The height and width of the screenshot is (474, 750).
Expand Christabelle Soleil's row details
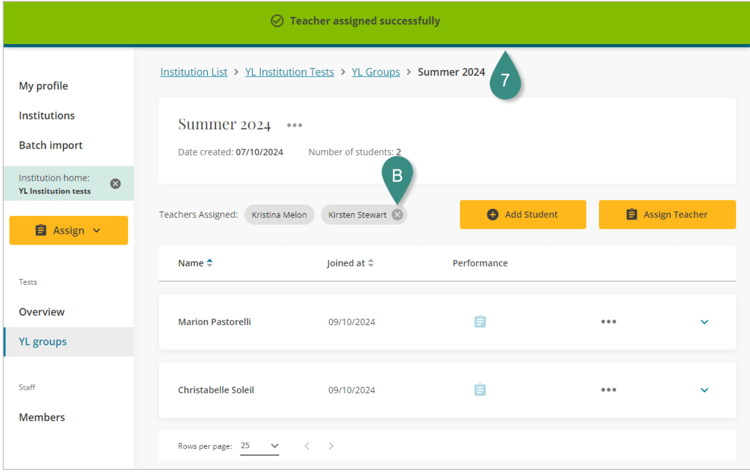[704, 390]
